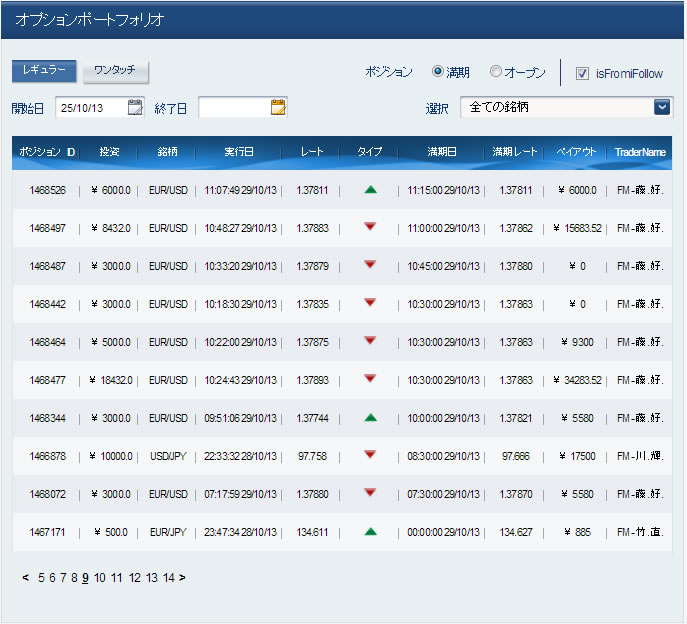Screen dimensions: 687x624
Task: Click current page number 9
Action: 85,578
